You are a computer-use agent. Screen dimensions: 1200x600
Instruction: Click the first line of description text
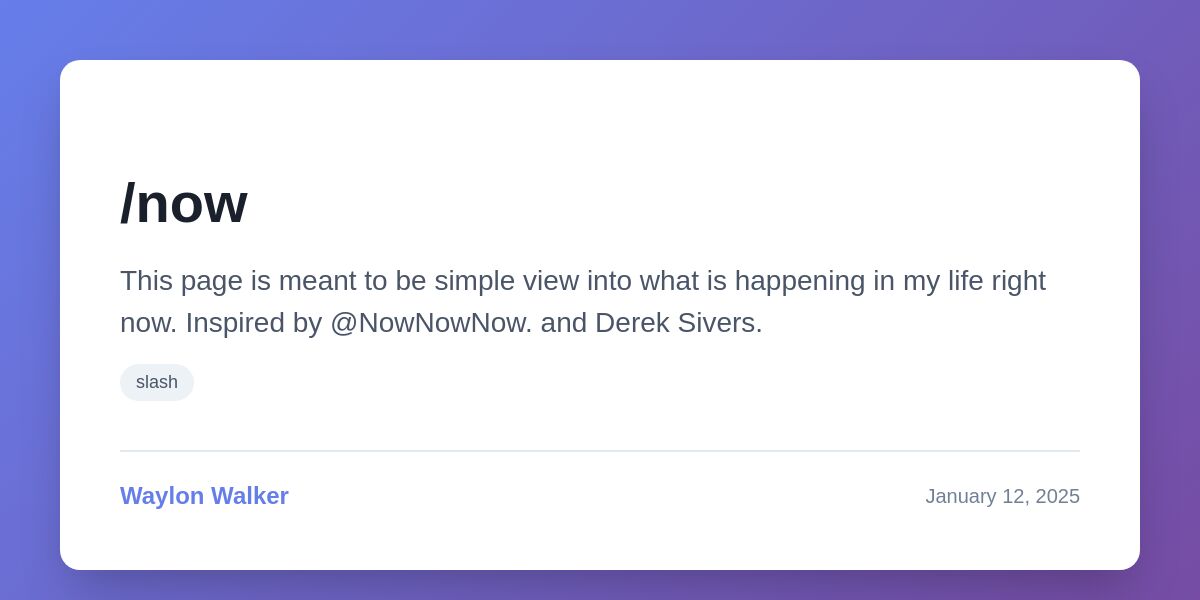click(x=582, y=281)
